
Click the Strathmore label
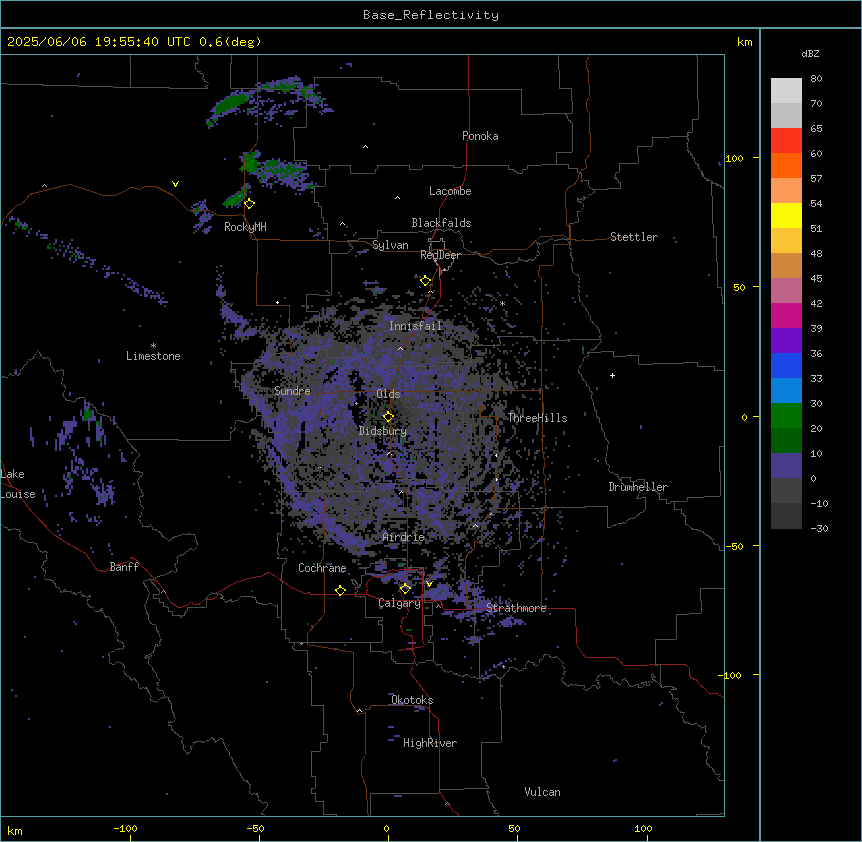click(x=516, y=608)
